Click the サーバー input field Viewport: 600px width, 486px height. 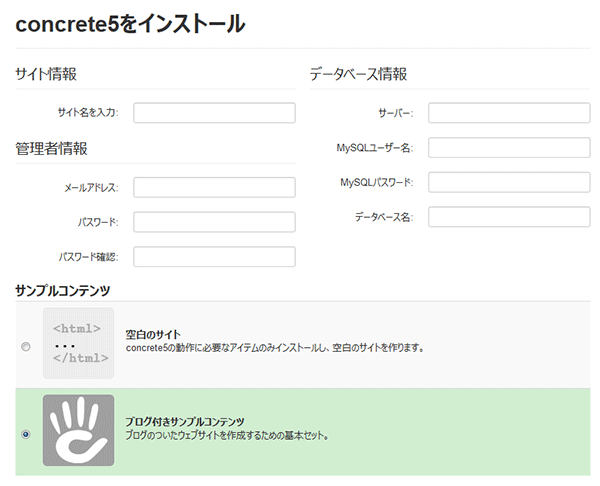click(x=509, y=113)
